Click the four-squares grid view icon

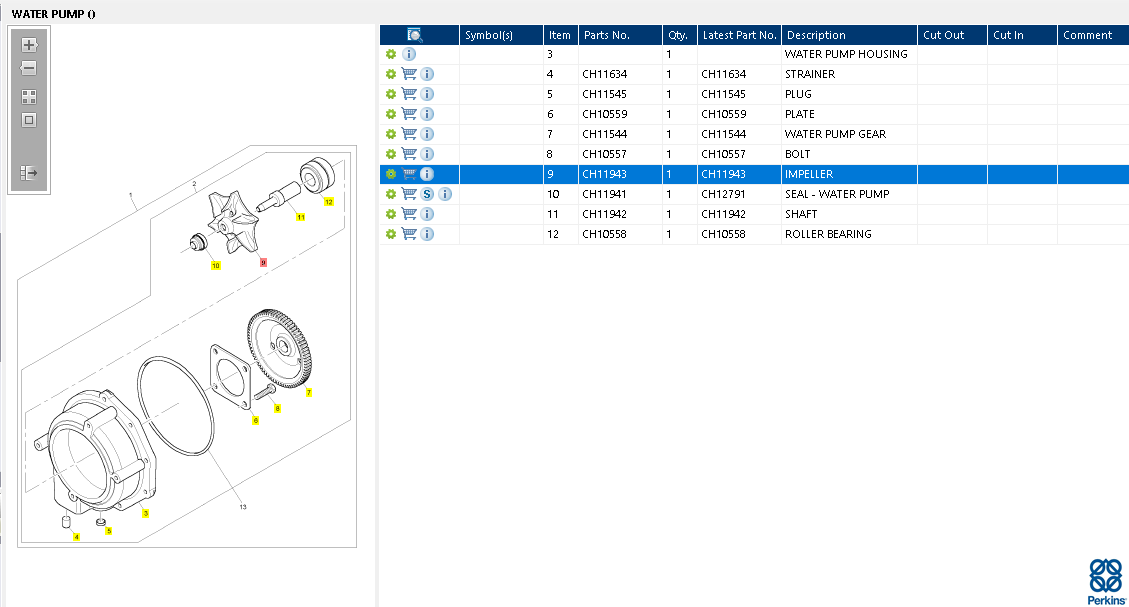(x=29, y=97)
